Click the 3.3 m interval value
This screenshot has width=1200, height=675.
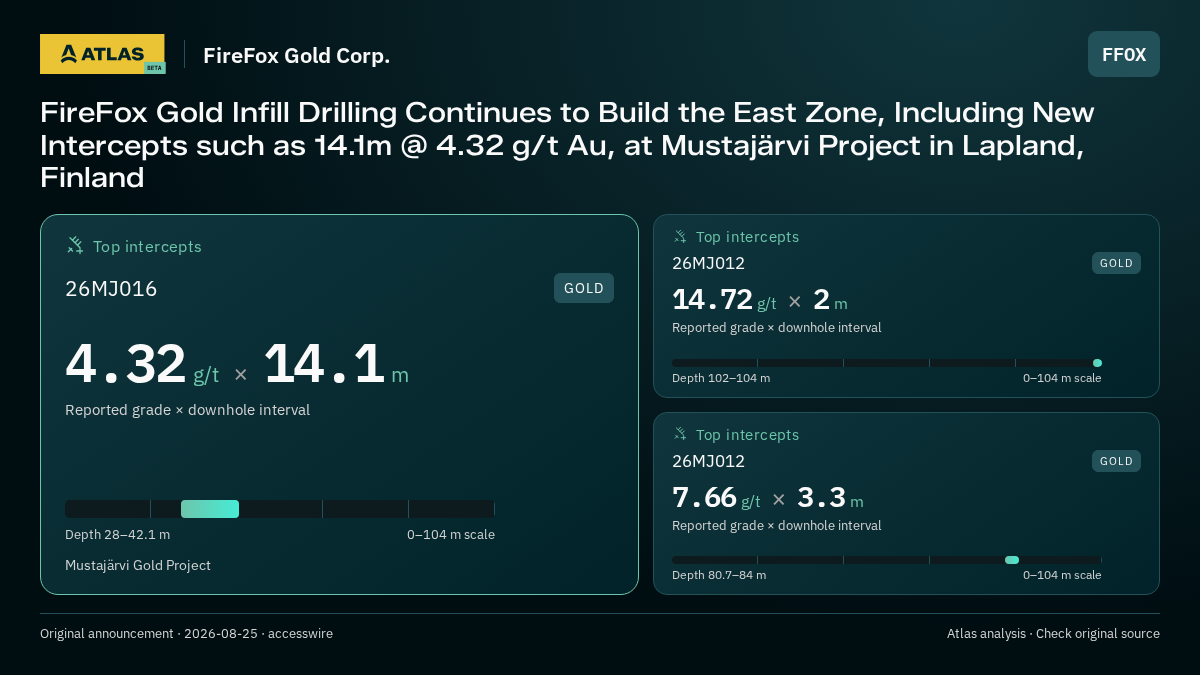[x=830, y=498]
